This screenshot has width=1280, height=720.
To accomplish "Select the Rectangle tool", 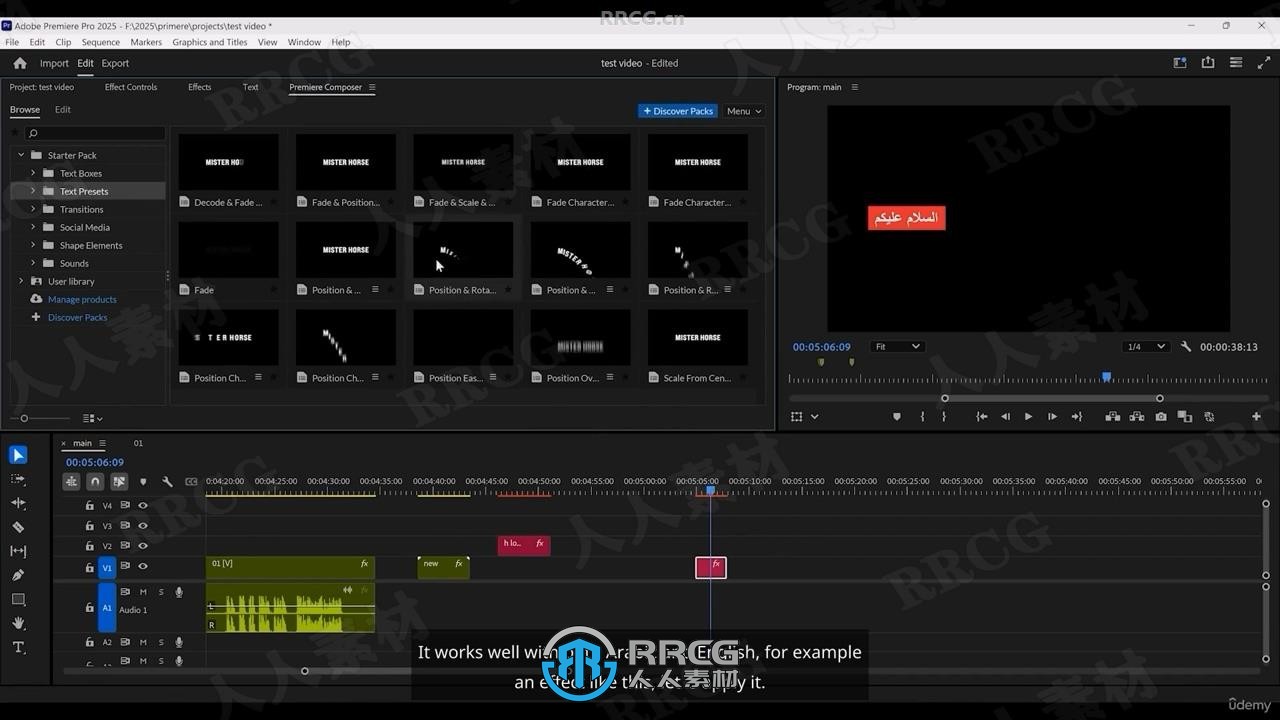I will coord(18,599).
